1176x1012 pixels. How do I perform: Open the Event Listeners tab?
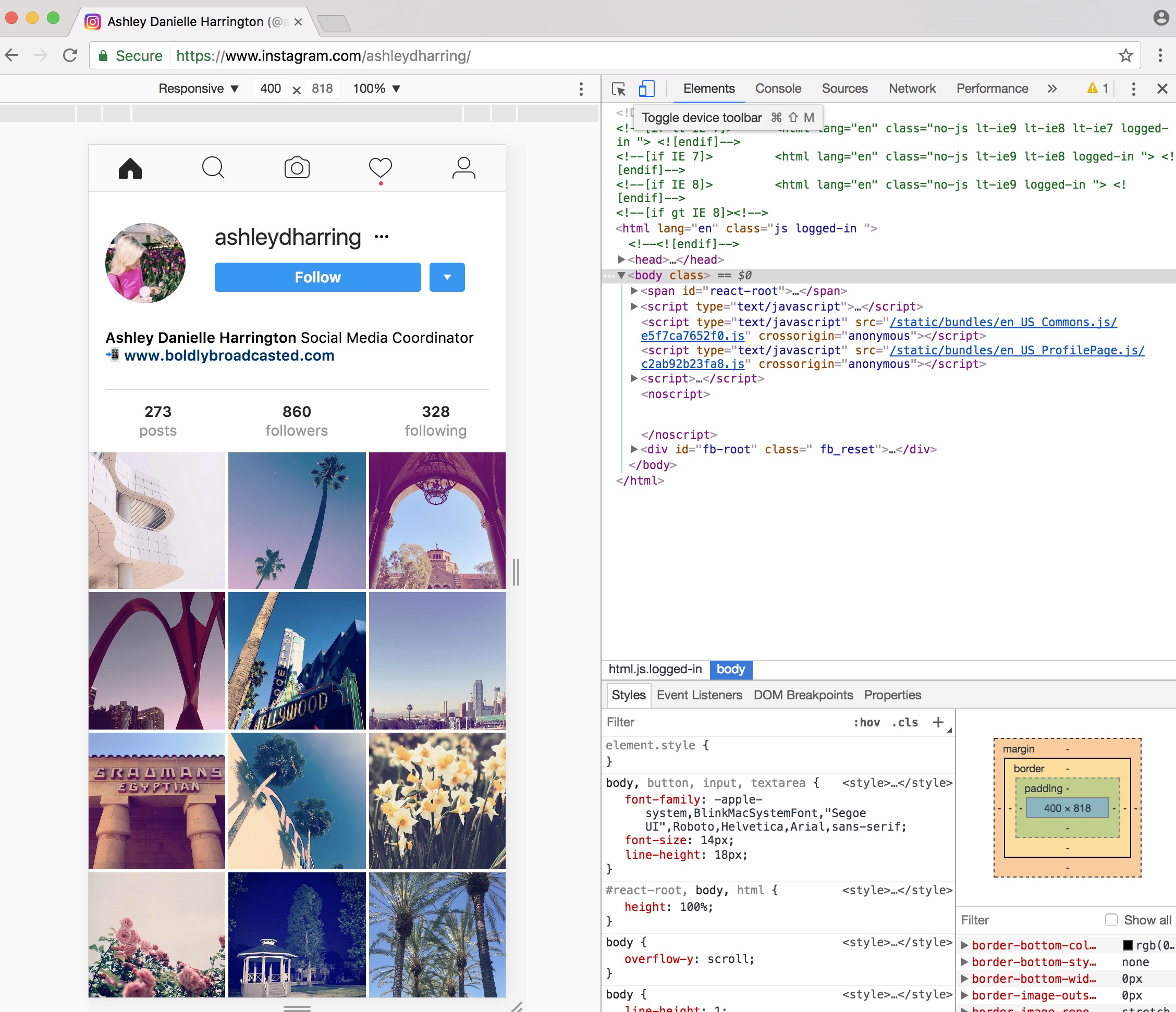coord(699,695)
